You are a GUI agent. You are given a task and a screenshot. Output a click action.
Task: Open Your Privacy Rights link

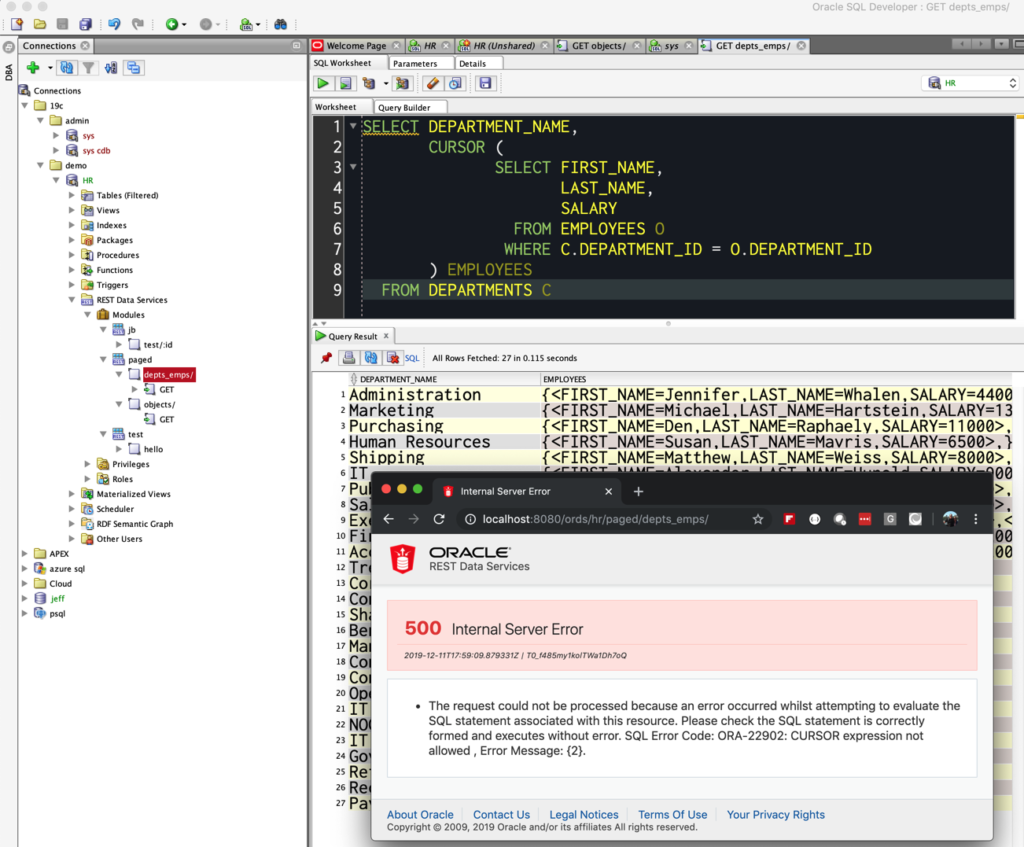point(776,814)
